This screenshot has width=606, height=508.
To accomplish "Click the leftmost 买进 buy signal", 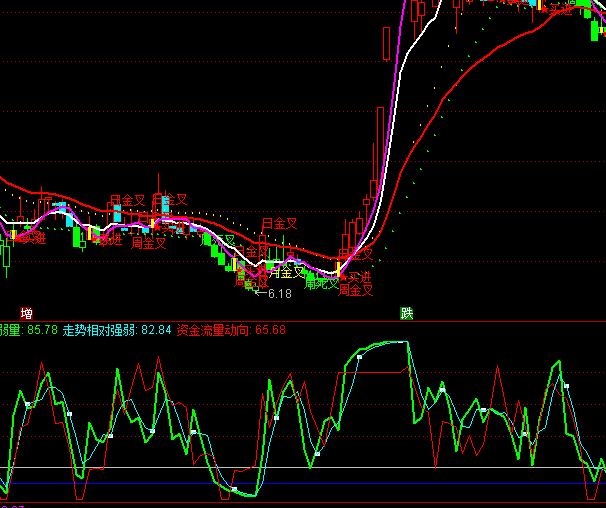I will point(31,238).
